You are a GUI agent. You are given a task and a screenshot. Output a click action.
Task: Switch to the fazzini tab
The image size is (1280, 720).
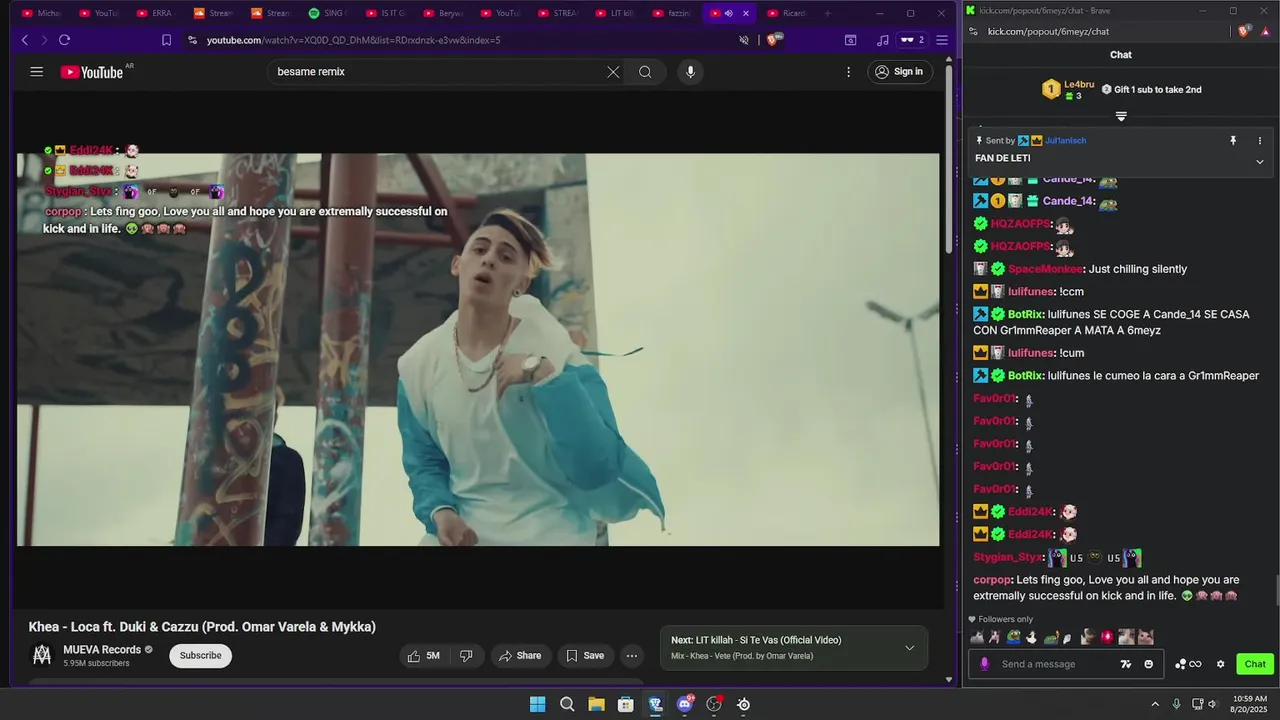click(x=672, y=13)
